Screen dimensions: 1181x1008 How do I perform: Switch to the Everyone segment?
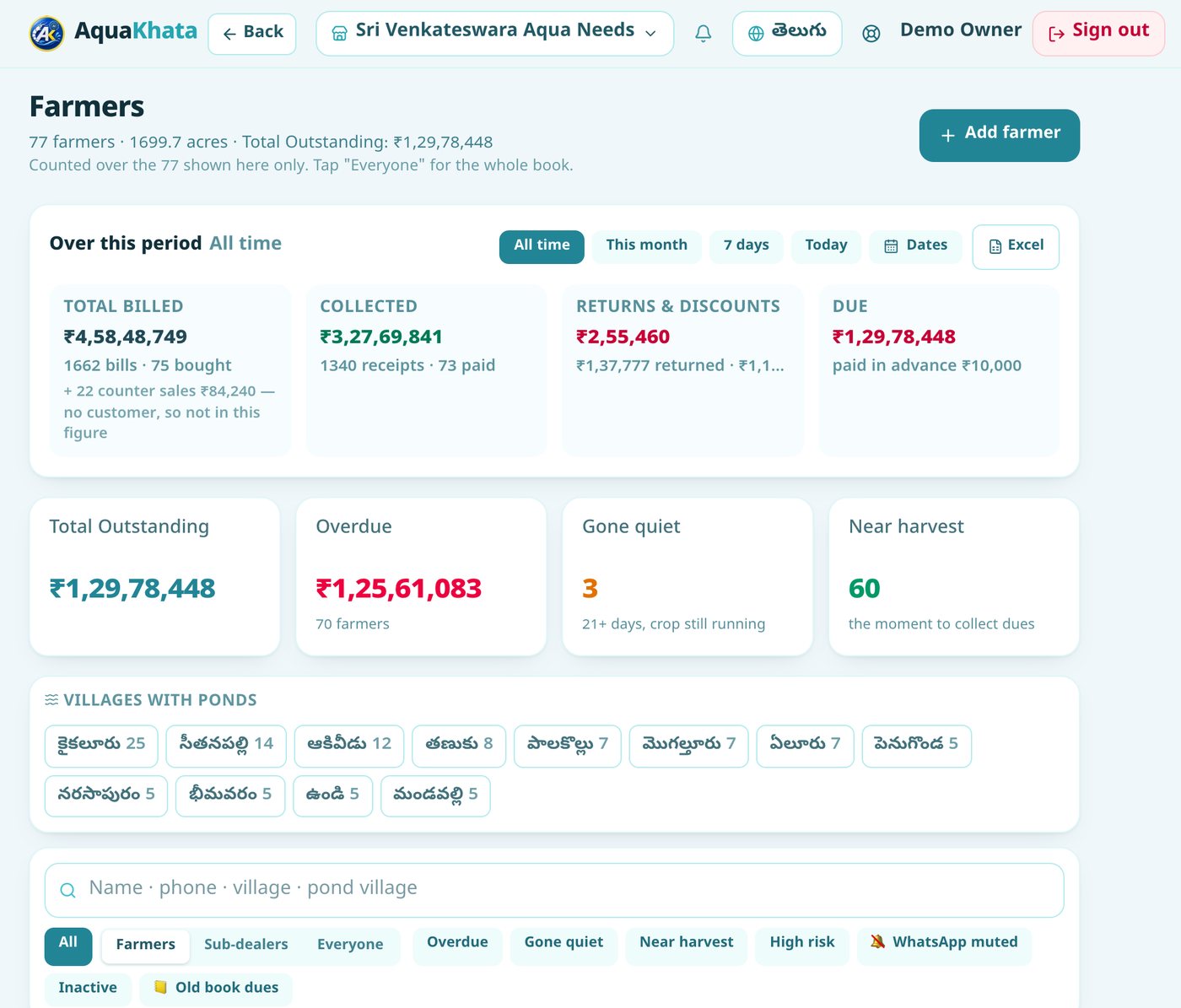pyautogui.click(x=350, y=946)
